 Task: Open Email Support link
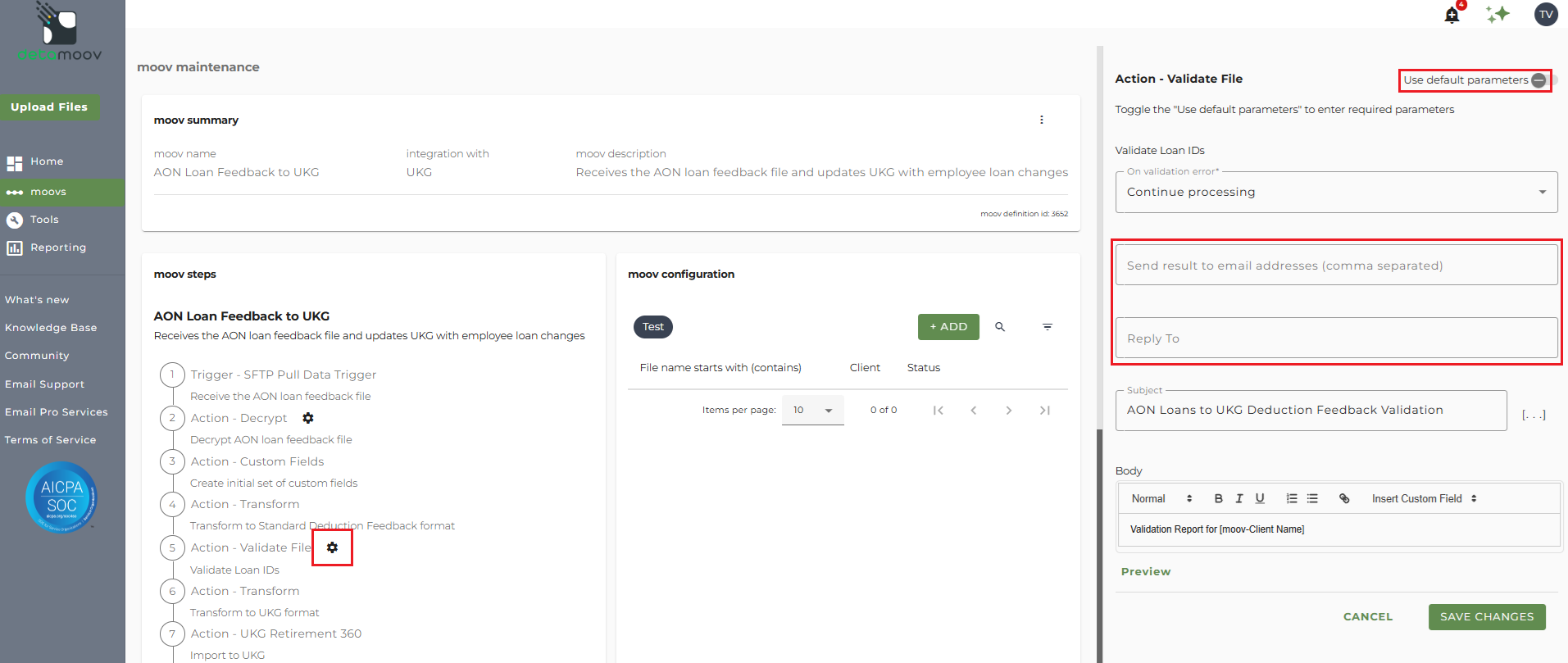pyautogui.click(x=44, y=384)
